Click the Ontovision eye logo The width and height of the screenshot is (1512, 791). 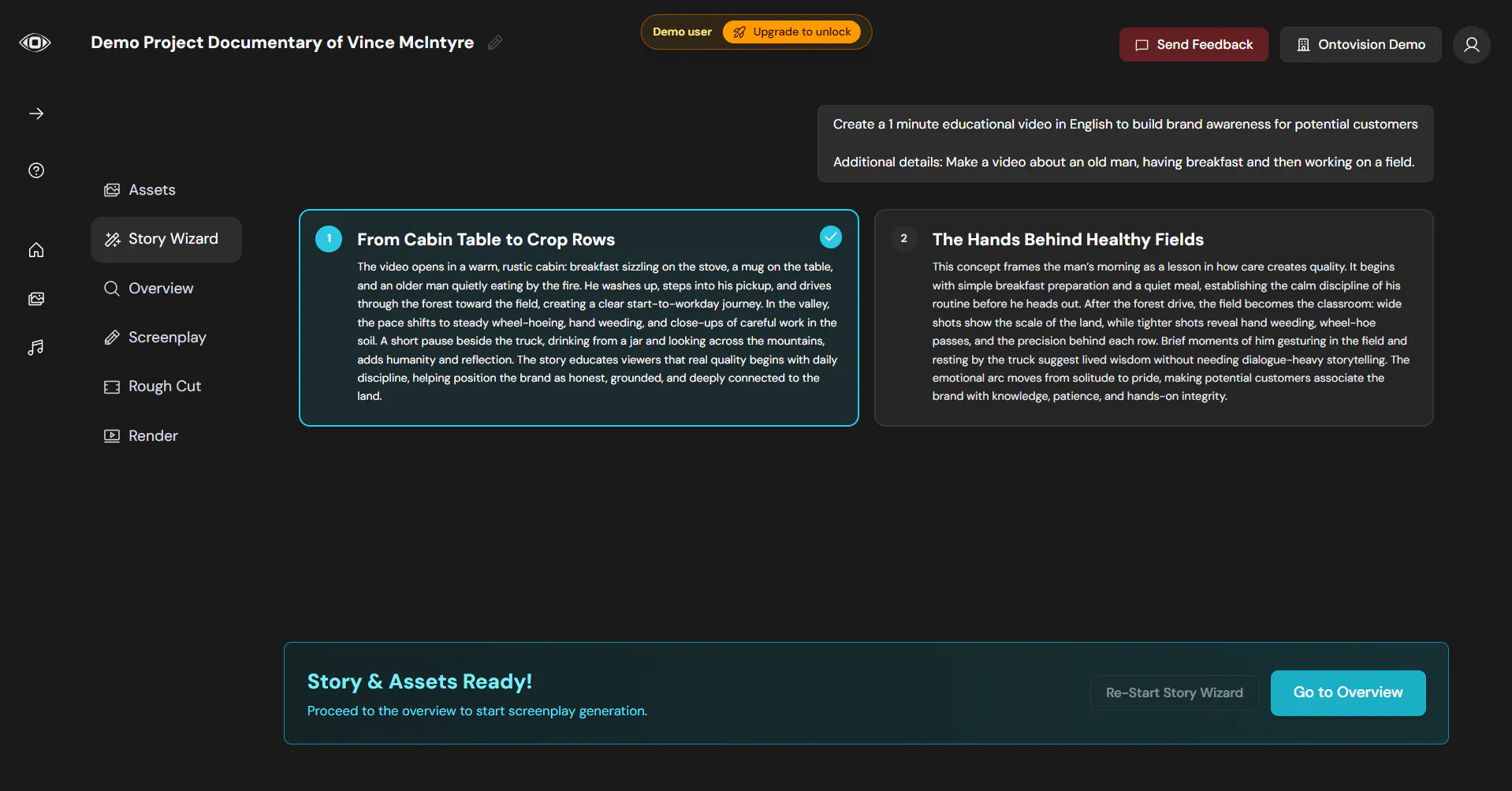35,43
